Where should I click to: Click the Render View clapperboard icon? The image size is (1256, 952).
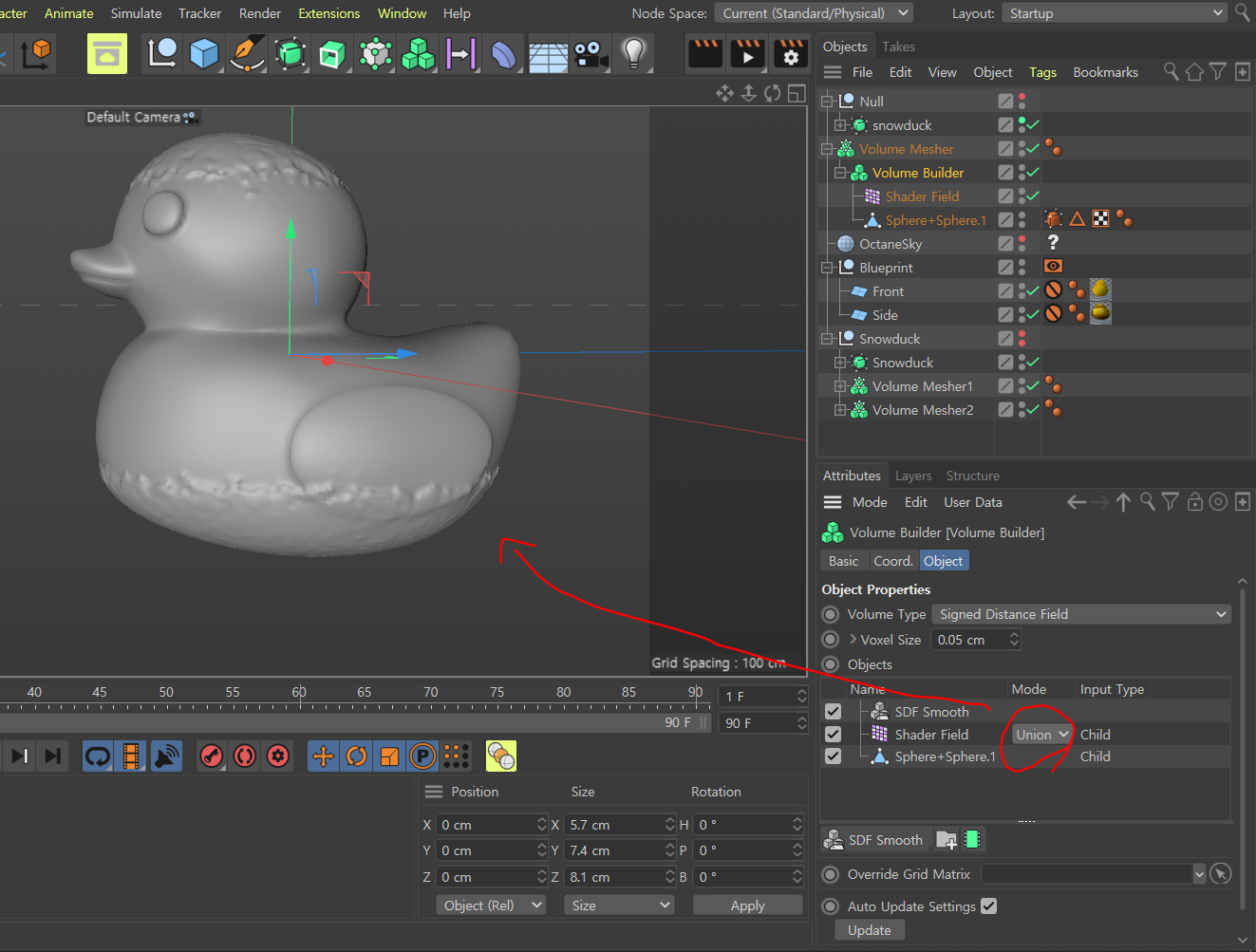704,54
